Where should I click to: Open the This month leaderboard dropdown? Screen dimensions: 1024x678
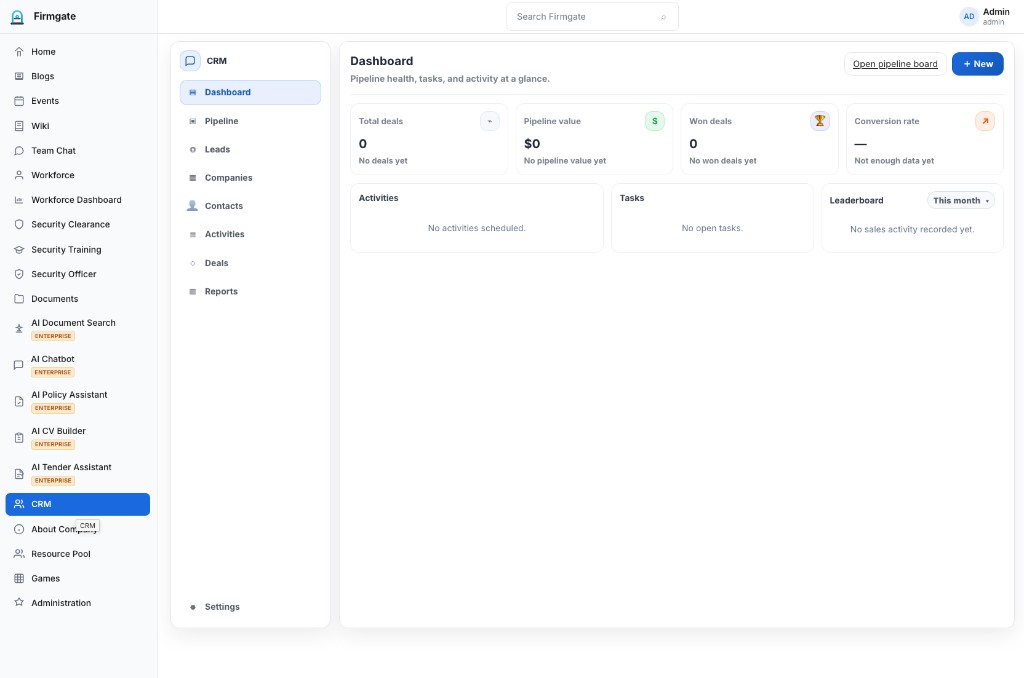[961, 201]
